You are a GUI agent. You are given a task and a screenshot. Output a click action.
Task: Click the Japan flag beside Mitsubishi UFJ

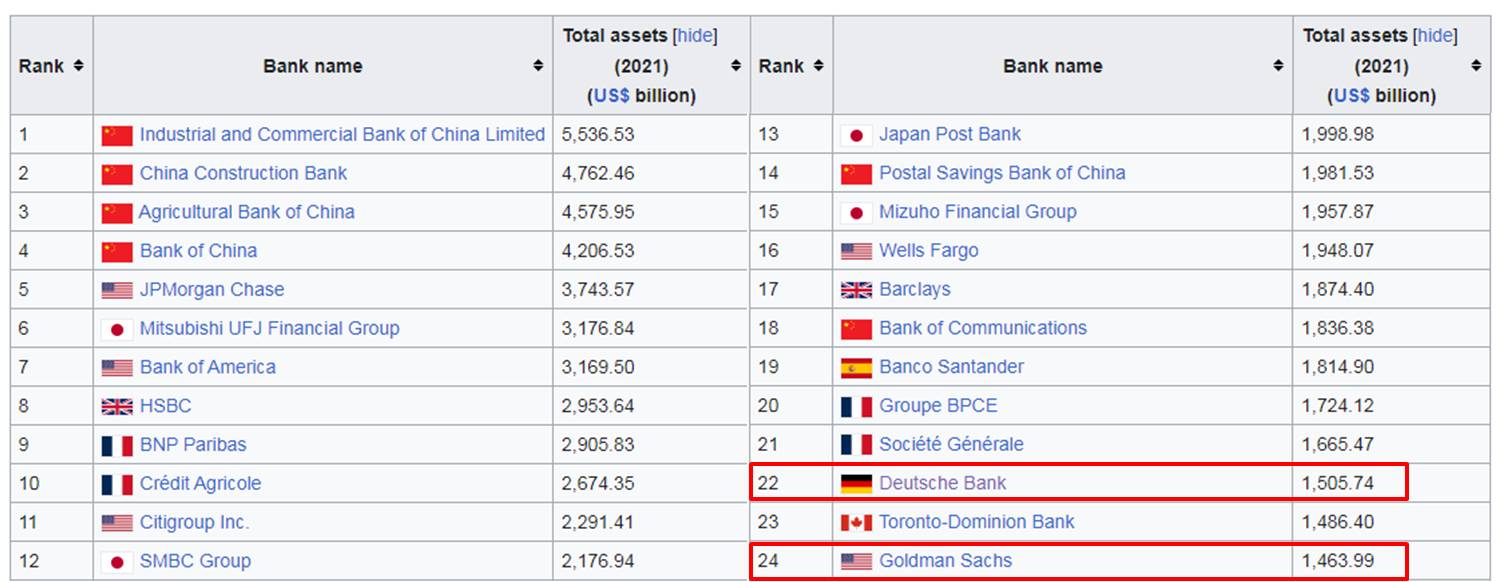[117, 329]
